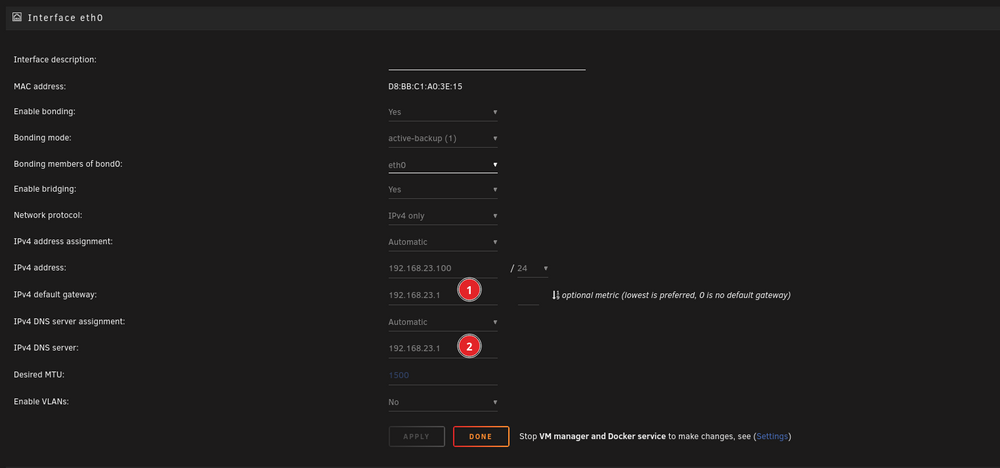Open the Enable bridging dropdown
Image resolution: width=1000 pixels, height=468 pixels.
443,189
